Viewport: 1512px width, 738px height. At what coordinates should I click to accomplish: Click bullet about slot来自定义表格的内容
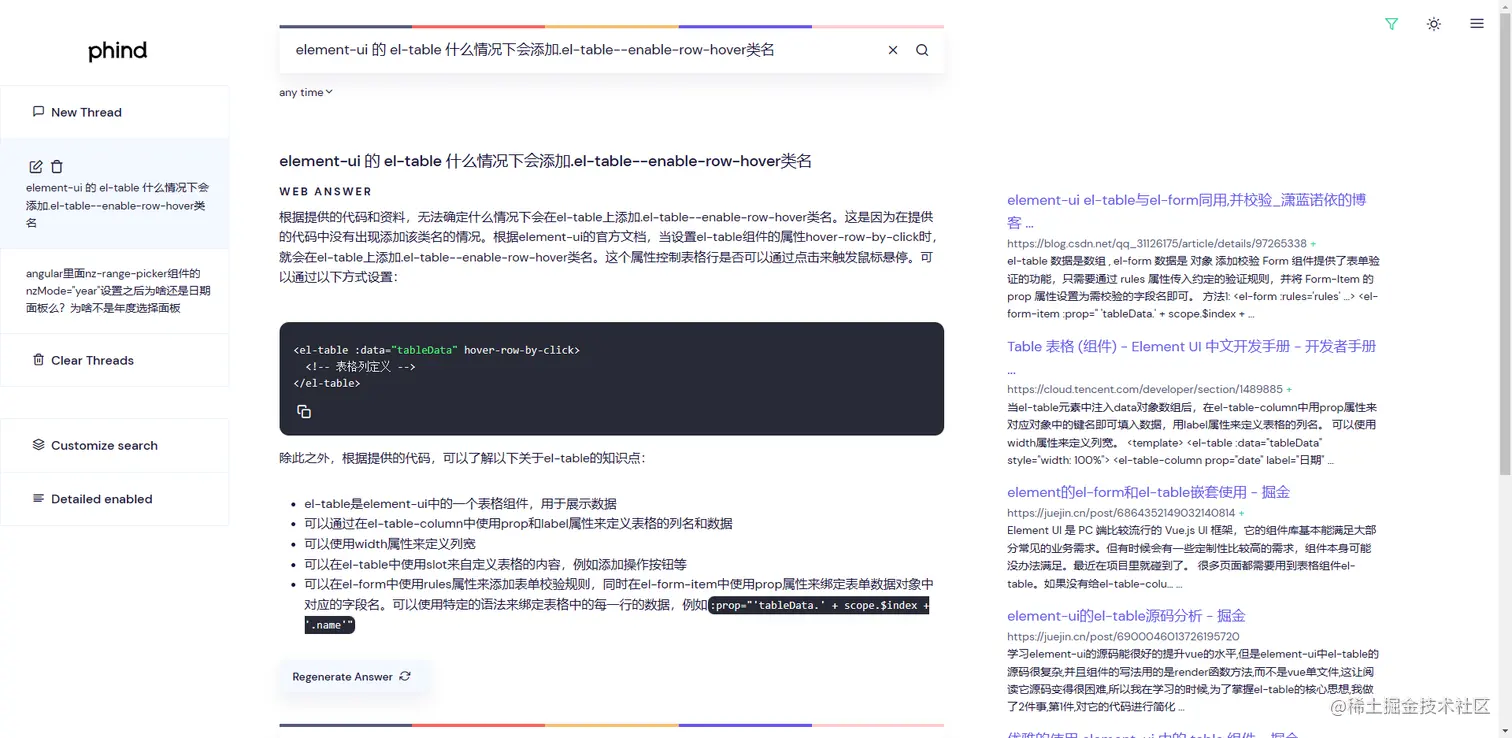click(495, 564)
